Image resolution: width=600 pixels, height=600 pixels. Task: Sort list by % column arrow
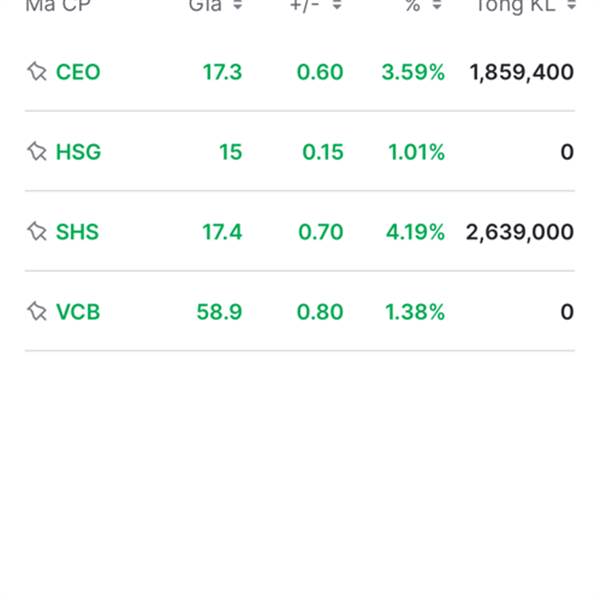tap(437, 6)
